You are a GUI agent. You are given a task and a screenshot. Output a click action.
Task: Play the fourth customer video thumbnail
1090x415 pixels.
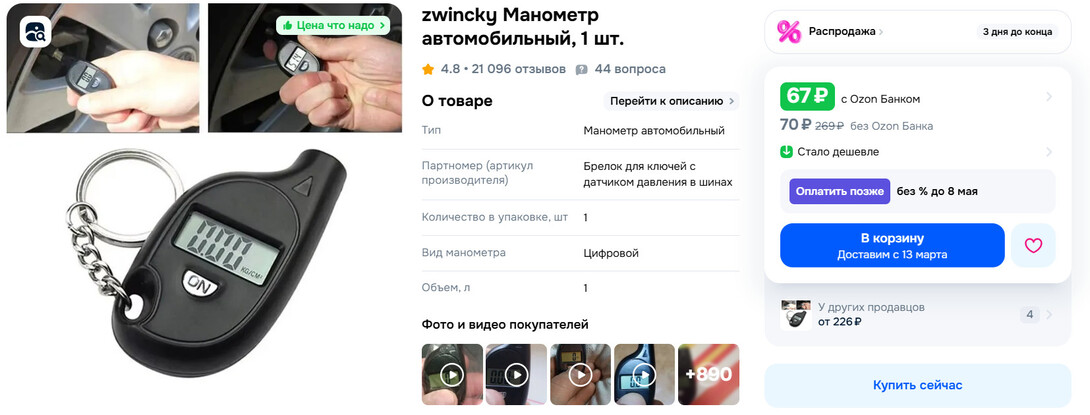[x=644, y=375]
